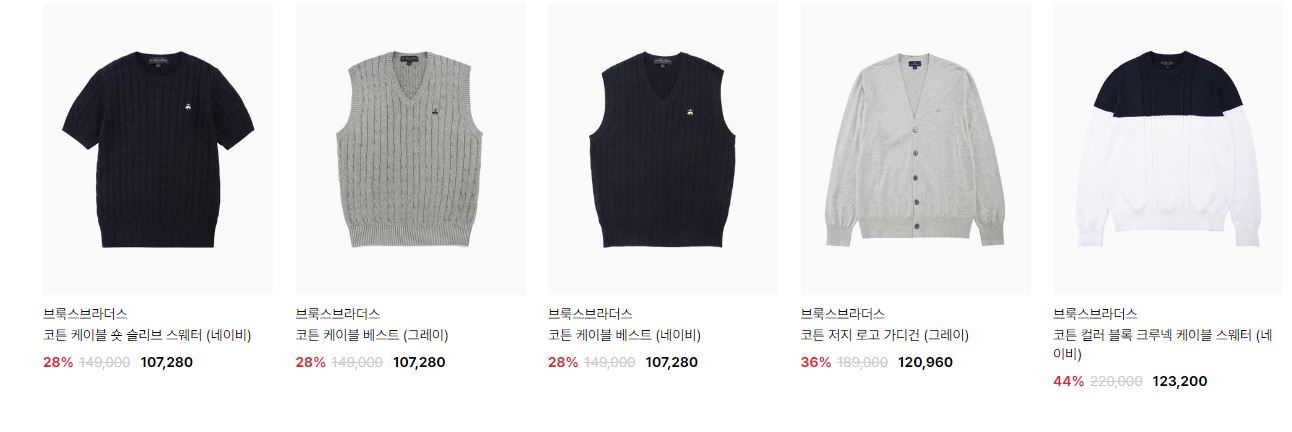Select brand name 브룩스브라더스 under the first product
Screen dimensions: 1292x432
[x=85, y=314]
